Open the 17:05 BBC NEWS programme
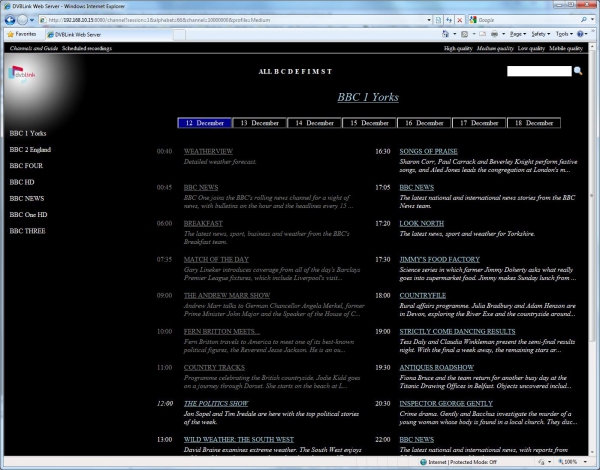 pos(417,188)
